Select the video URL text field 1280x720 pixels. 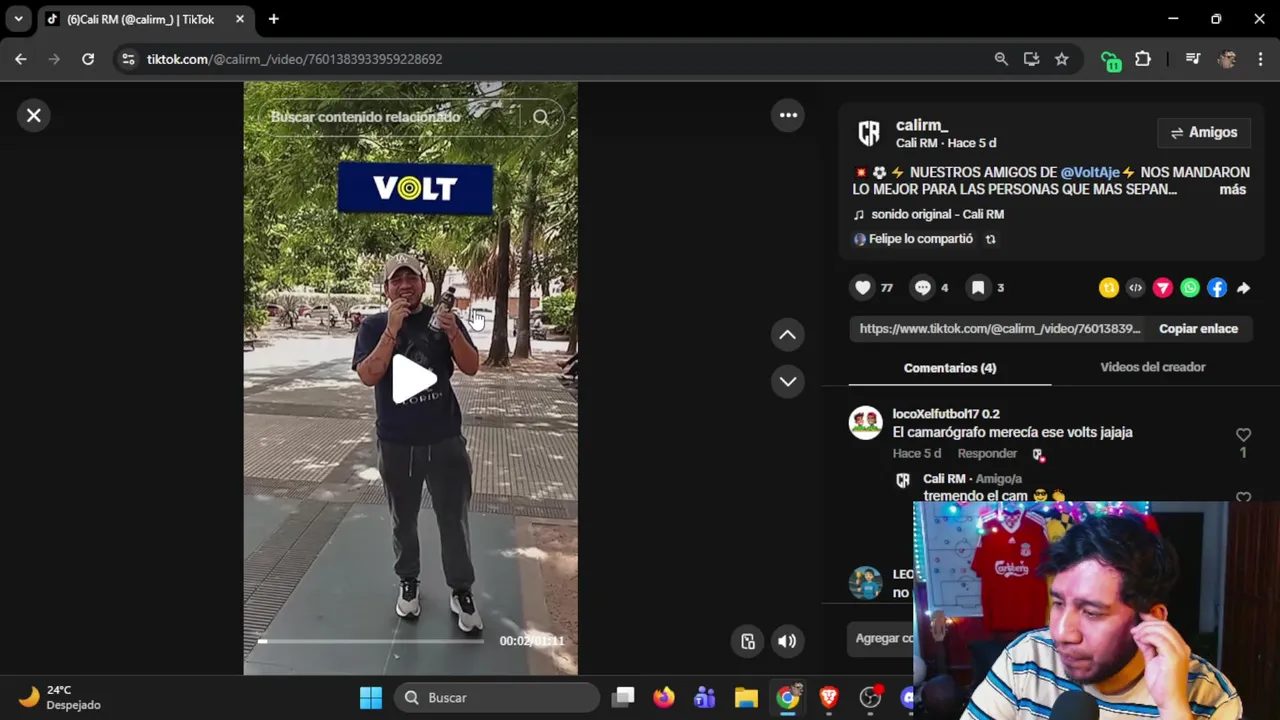coord(999,328)
